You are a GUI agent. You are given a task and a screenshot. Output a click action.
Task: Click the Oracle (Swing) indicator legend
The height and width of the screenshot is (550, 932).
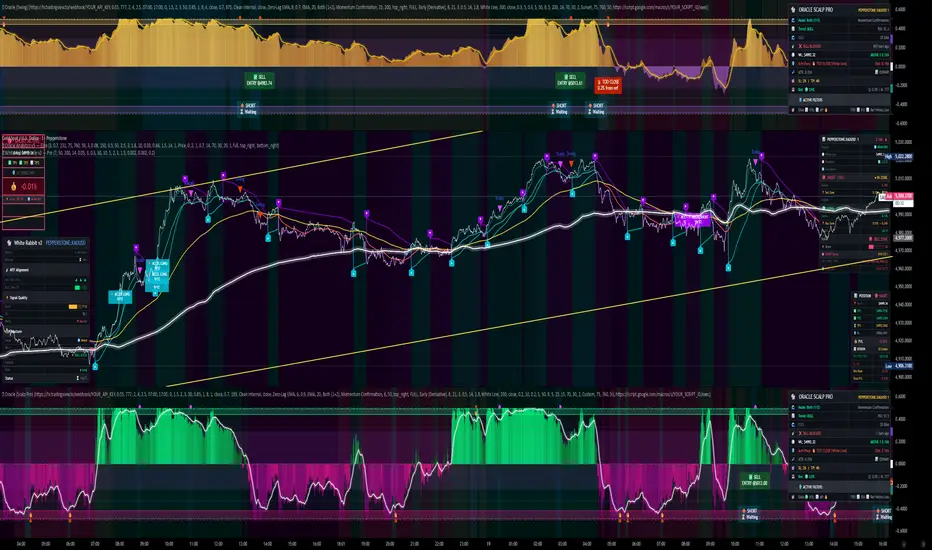(357, 8)
